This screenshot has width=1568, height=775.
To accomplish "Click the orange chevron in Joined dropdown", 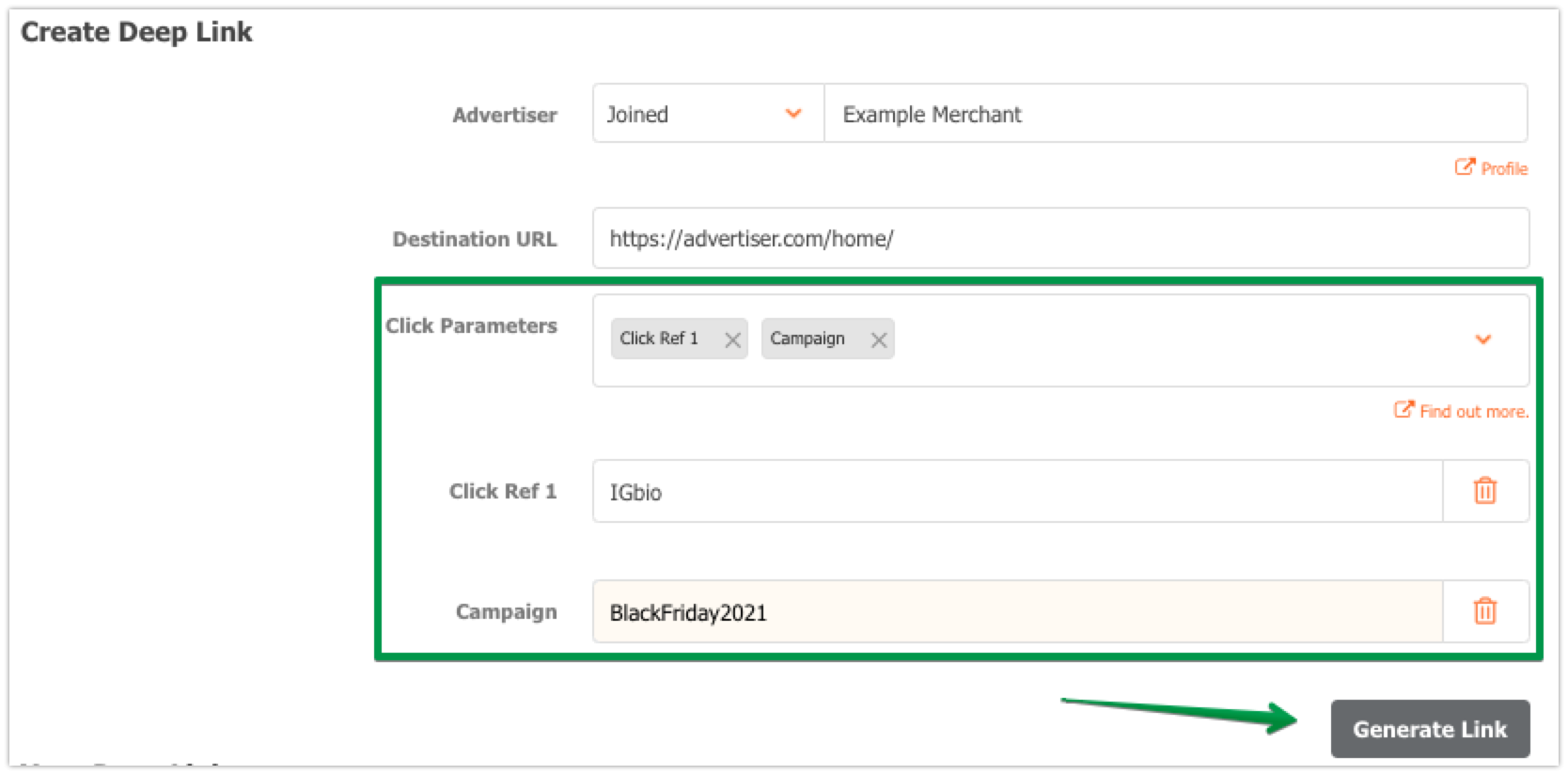I will pos(793,114).
